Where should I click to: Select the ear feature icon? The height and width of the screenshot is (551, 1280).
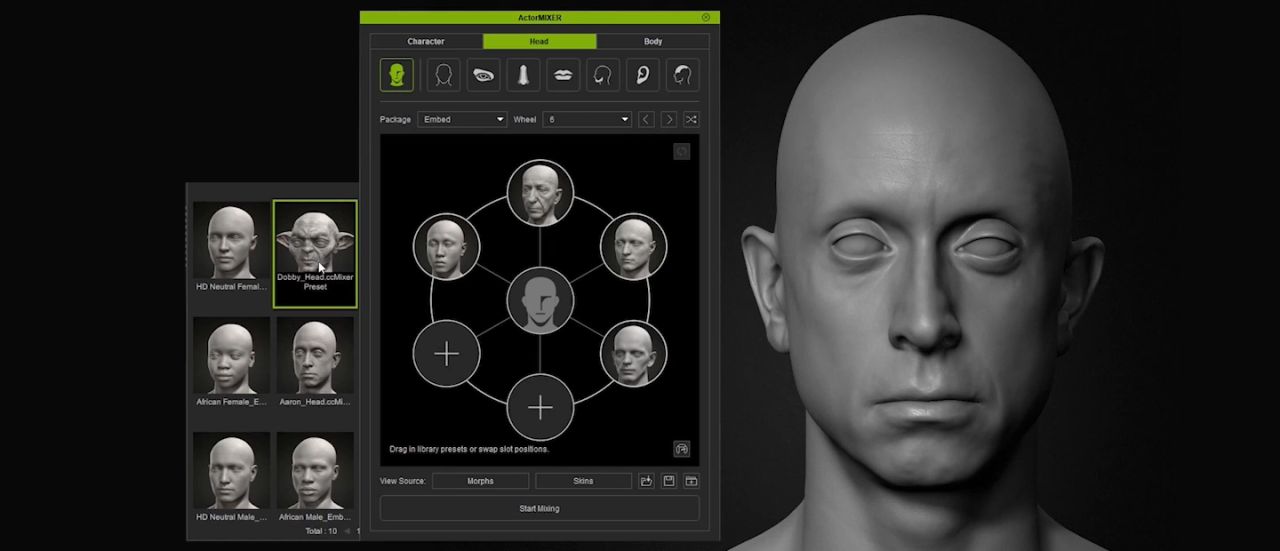click(x=643, y=75)
